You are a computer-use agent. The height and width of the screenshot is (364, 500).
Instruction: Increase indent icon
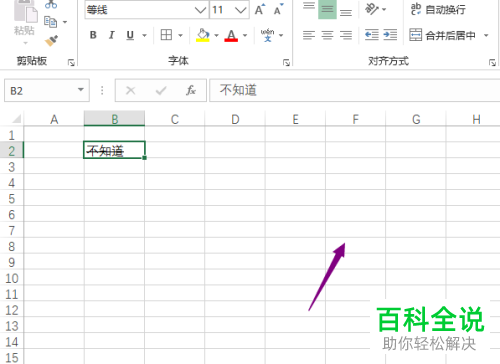click(390, 35)
